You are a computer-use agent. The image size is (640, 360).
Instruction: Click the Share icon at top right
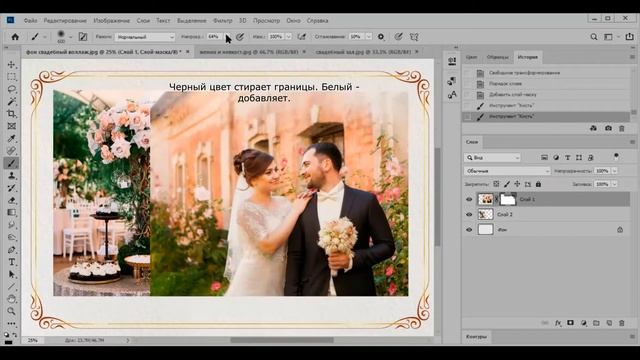click(629, 37)
